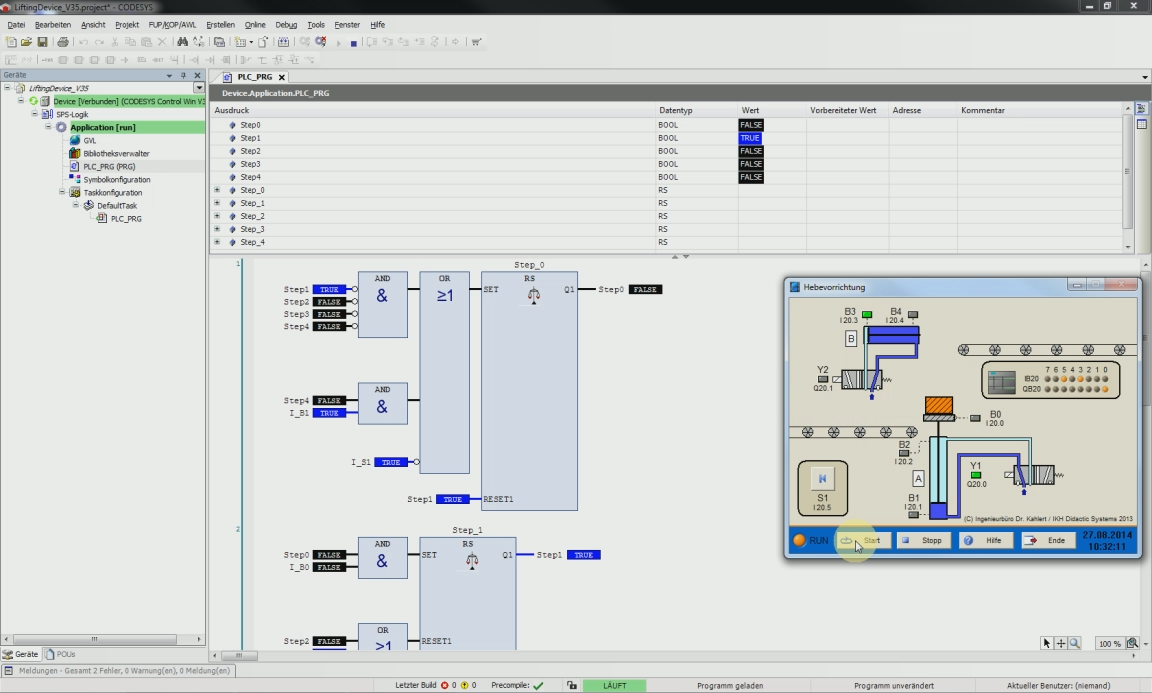Open the Geräte panel options dropdown arrow
The width and height of the screenshot is (1152, 693).
[x=169, y=75]
